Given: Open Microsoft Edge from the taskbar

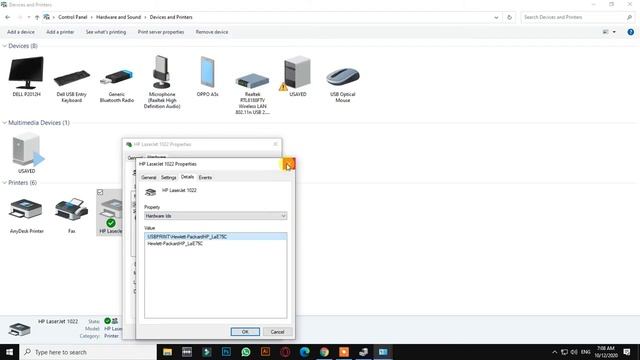Looking at the screenshot, I should click(x=304, y=352).
